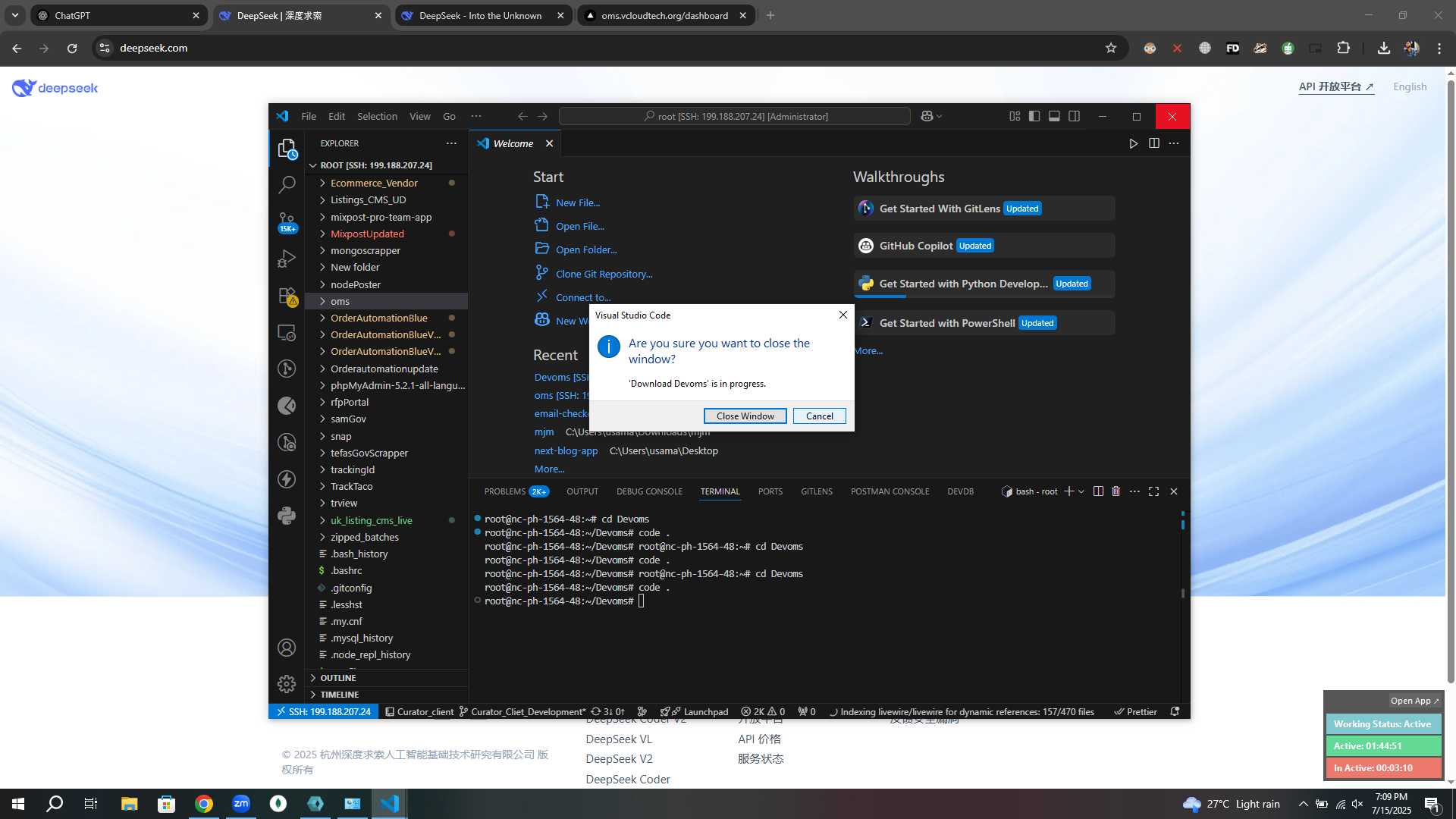
Task: Maximize the terminal panel size
Action: [x=1153, y=491]
